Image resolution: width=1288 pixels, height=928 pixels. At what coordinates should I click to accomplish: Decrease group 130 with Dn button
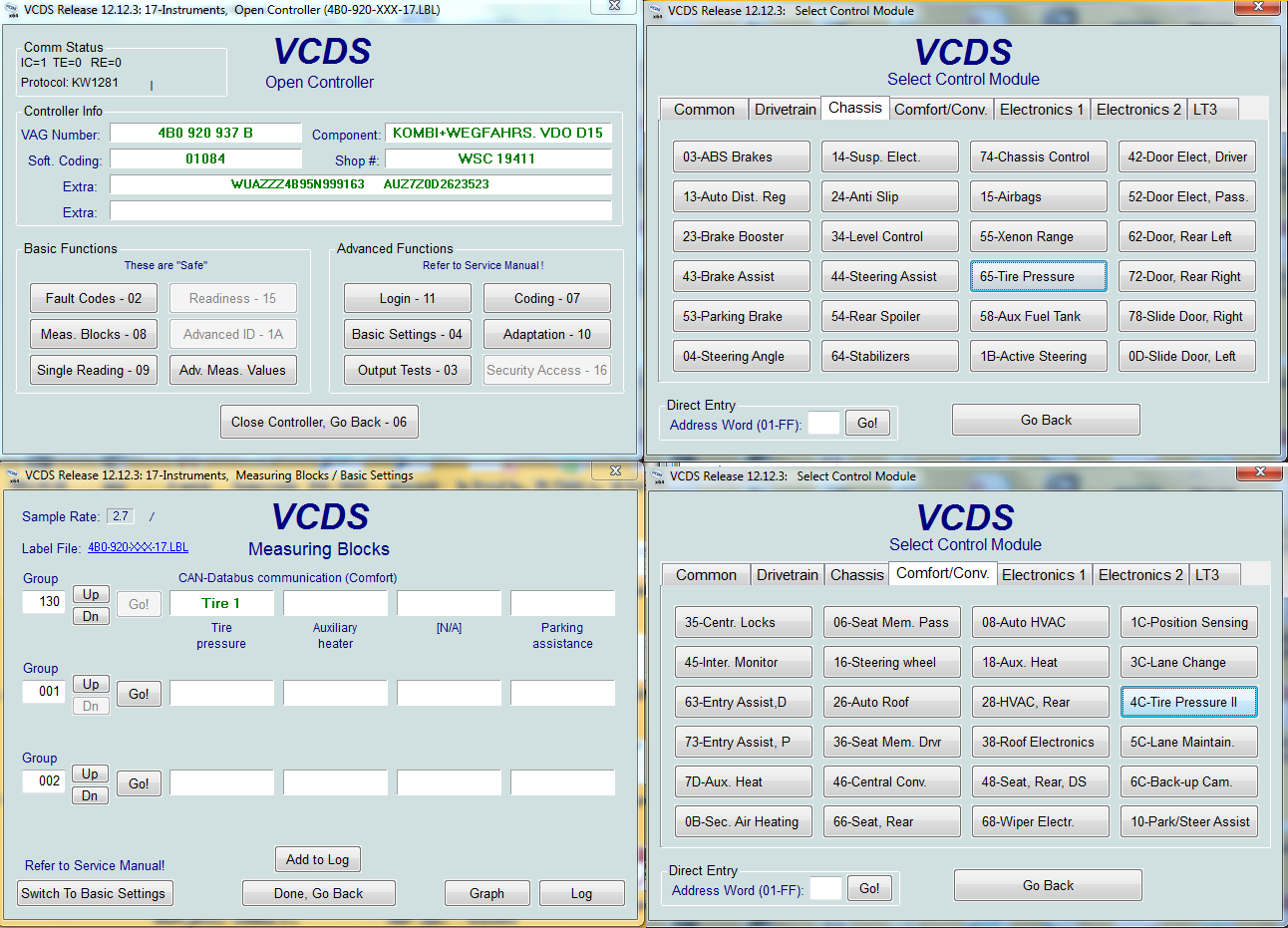pyautogui.click(x=91, y=616)
